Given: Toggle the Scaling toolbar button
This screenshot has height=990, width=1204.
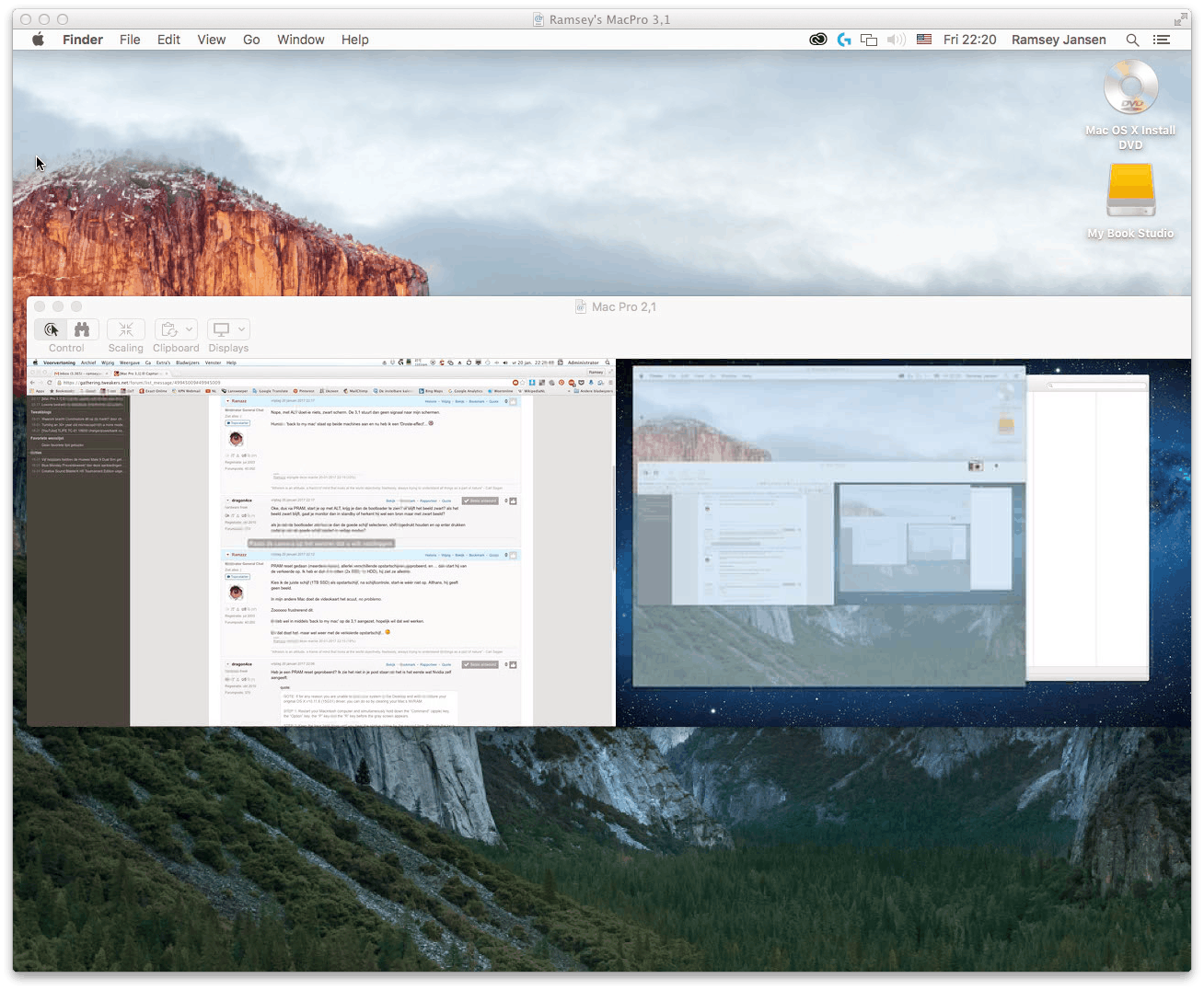Looking at the screenshot, I should click(x=126, y=329).
